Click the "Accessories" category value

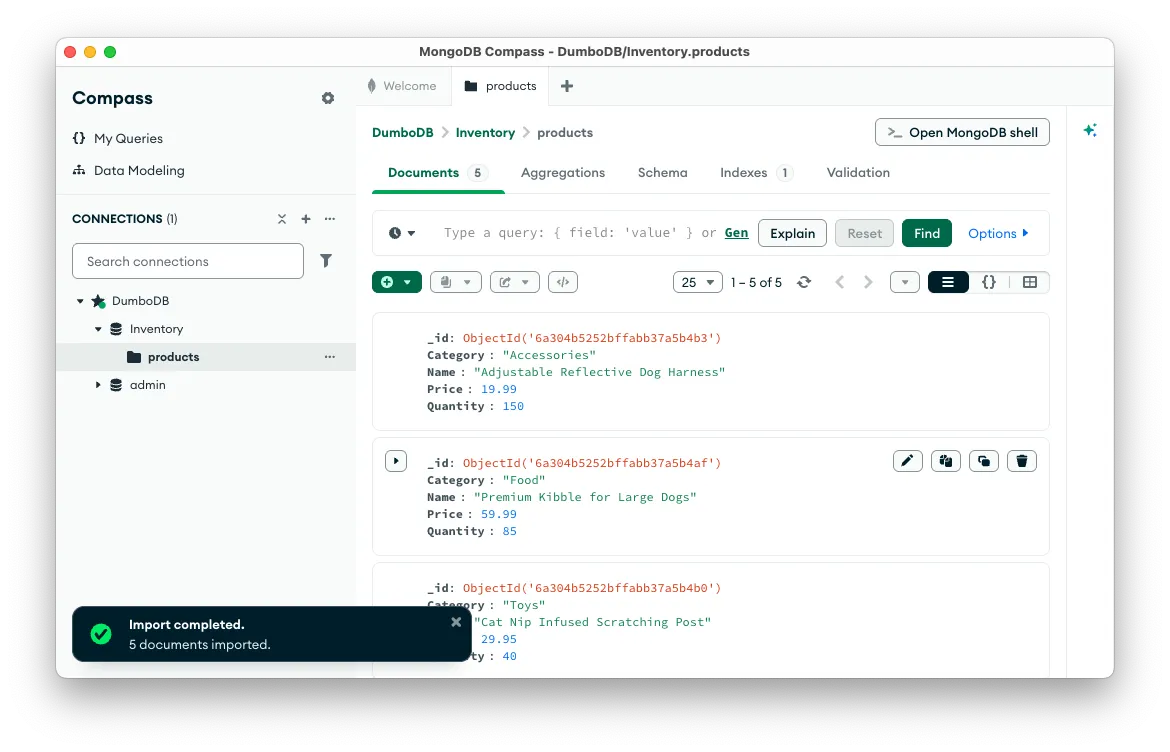tap(549, 355)
